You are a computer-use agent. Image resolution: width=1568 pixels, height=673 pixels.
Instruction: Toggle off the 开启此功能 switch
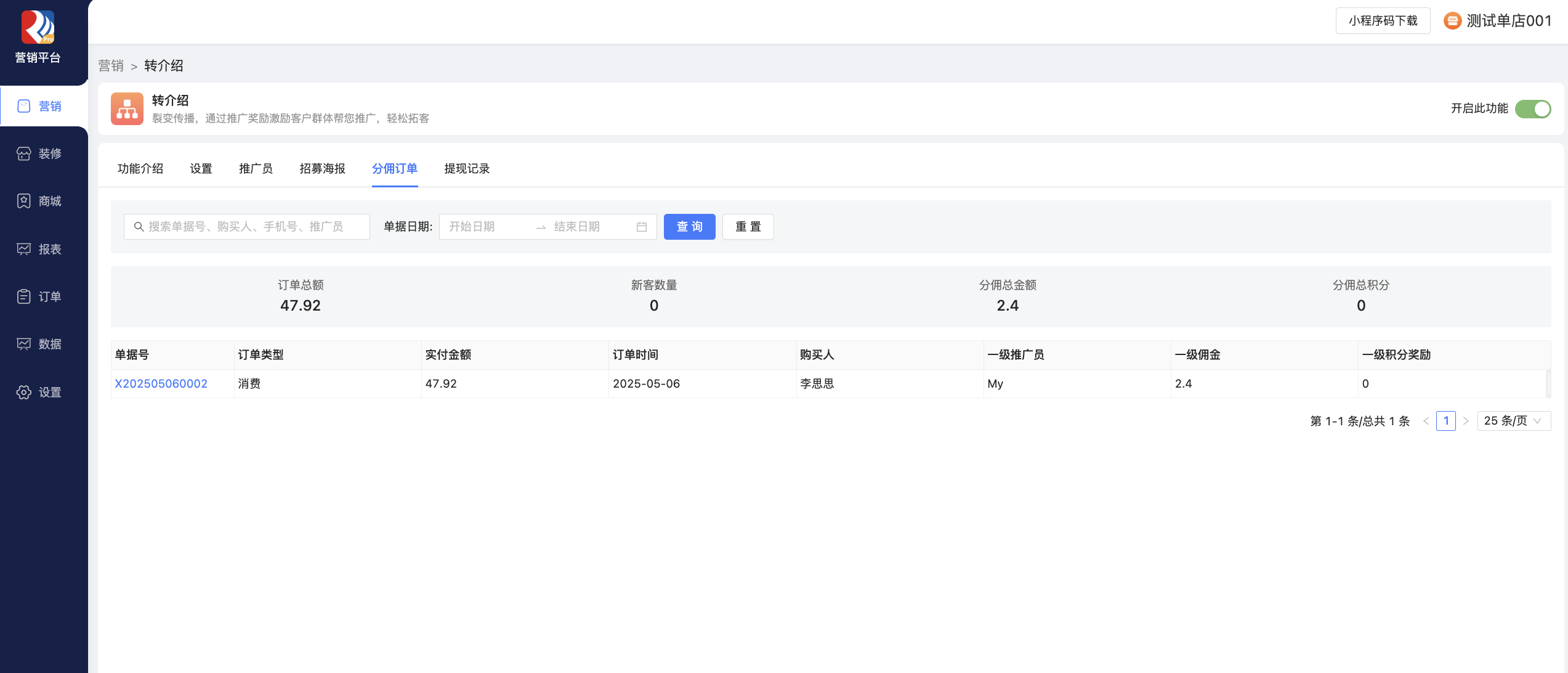tap(1532, 109)
